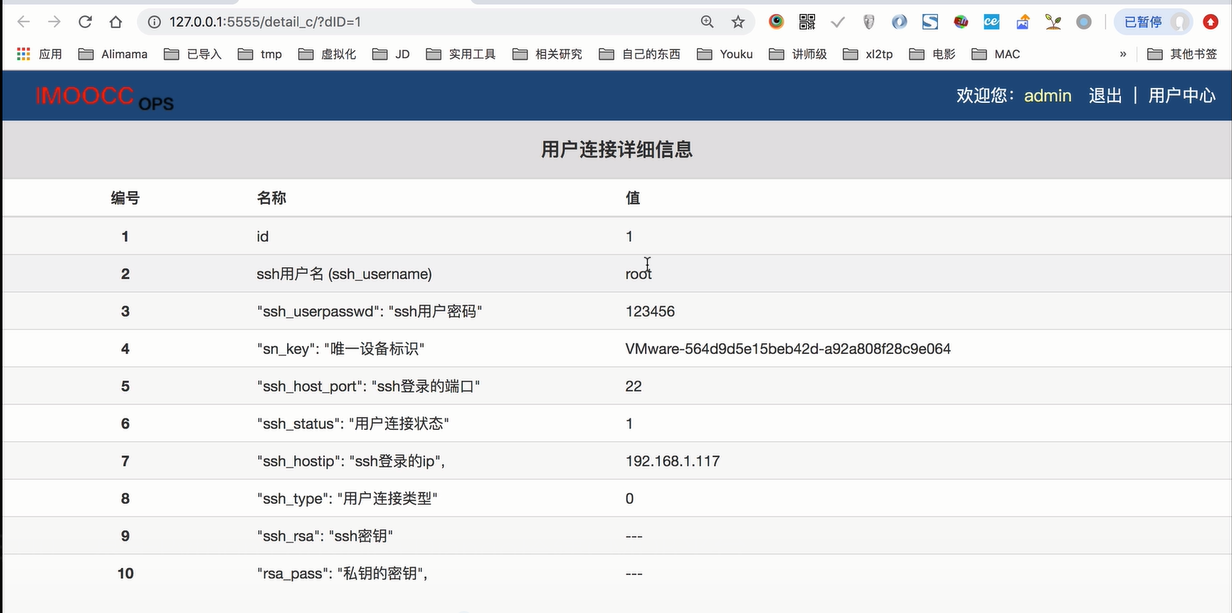
Task: Open the colorful eye extension icon
Action: click(776, 21)
